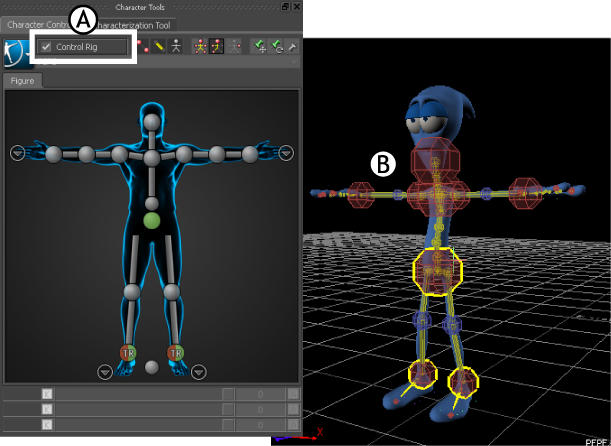Select the viewport character's screen-left ankle effector
Viewport: 611px width, 446px height.
pos(423,374)
